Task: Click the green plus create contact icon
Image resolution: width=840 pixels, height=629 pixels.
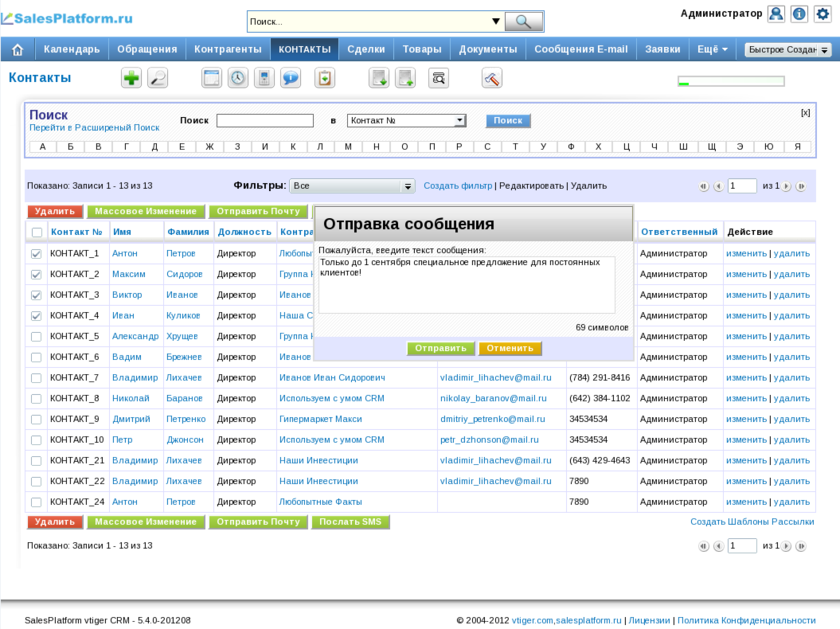Action: pyautogui.click(x=131, y=78)
